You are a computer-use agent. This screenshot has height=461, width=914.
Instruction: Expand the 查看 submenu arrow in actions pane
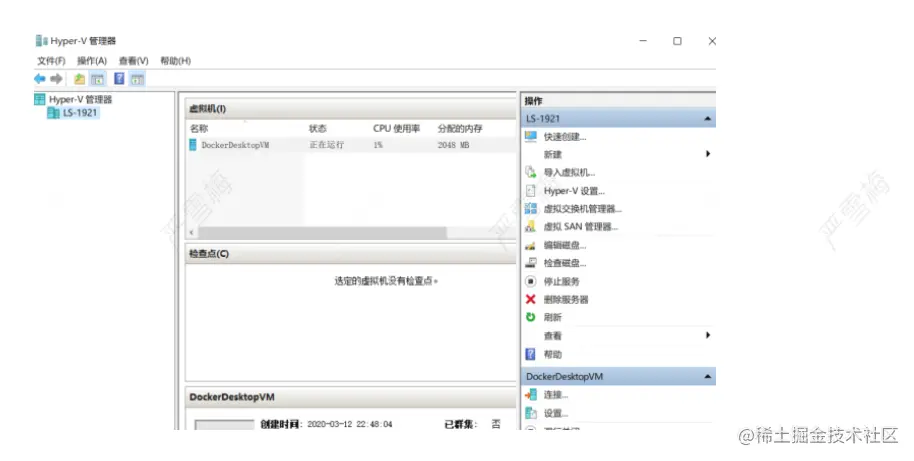(708, 335)
